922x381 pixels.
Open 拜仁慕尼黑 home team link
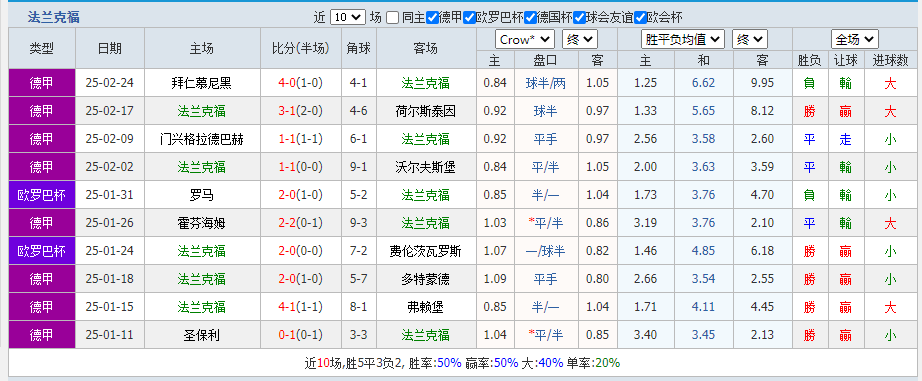[x=202, y=83]
